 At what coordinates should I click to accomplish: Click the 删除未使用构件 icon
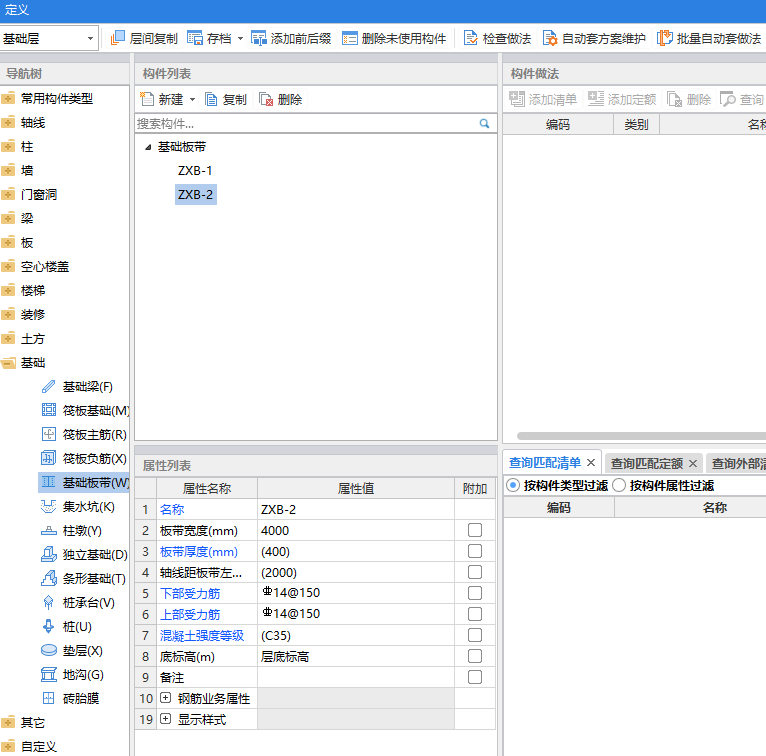click(x=350, y=38)
